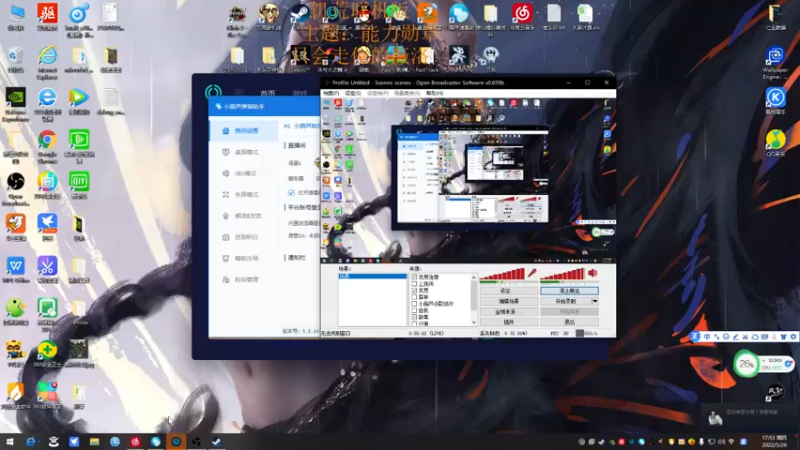
Task: Open Internet Explorer desktop icon
Action: pyautogui.click(x=47, y=62)
